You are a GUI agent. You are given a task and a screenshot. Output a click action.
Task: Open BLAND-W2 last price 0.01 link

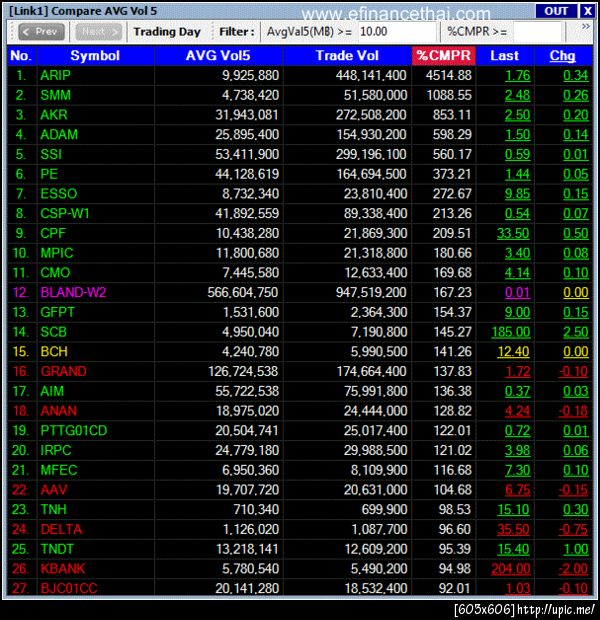517,293
